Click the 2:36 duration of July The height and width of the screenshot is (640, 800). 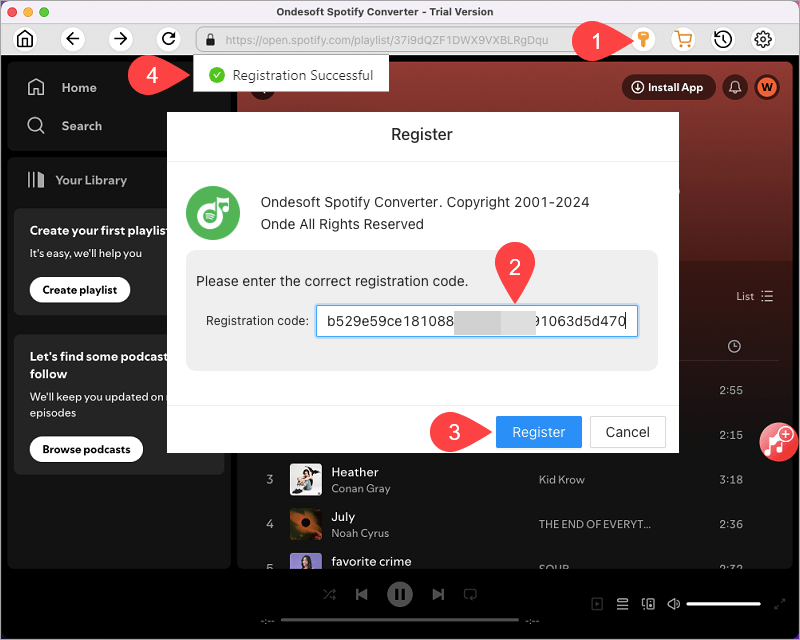731,524
